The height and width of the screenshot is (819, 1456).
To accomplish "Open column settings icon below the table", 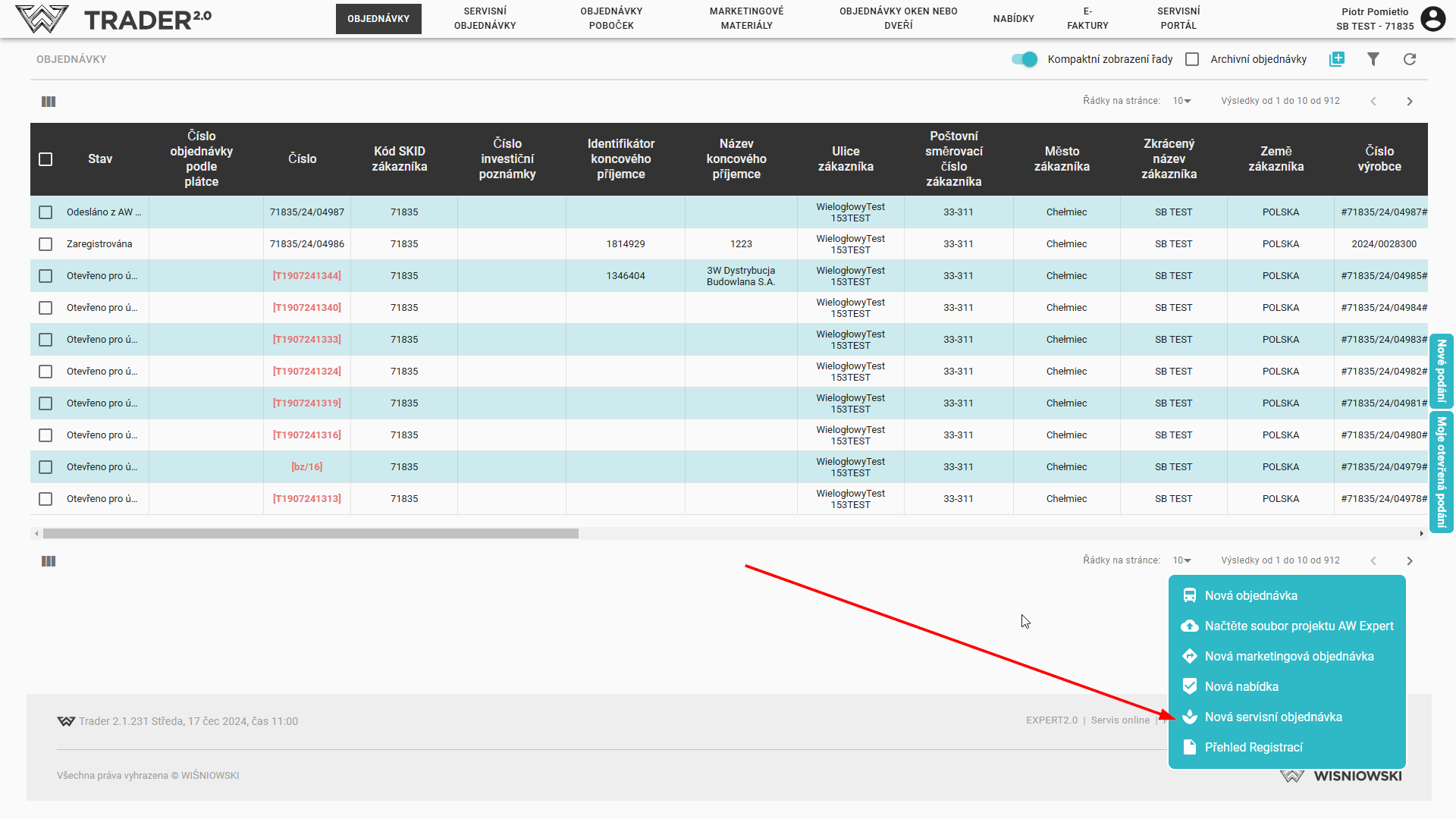I will point(49,561).
